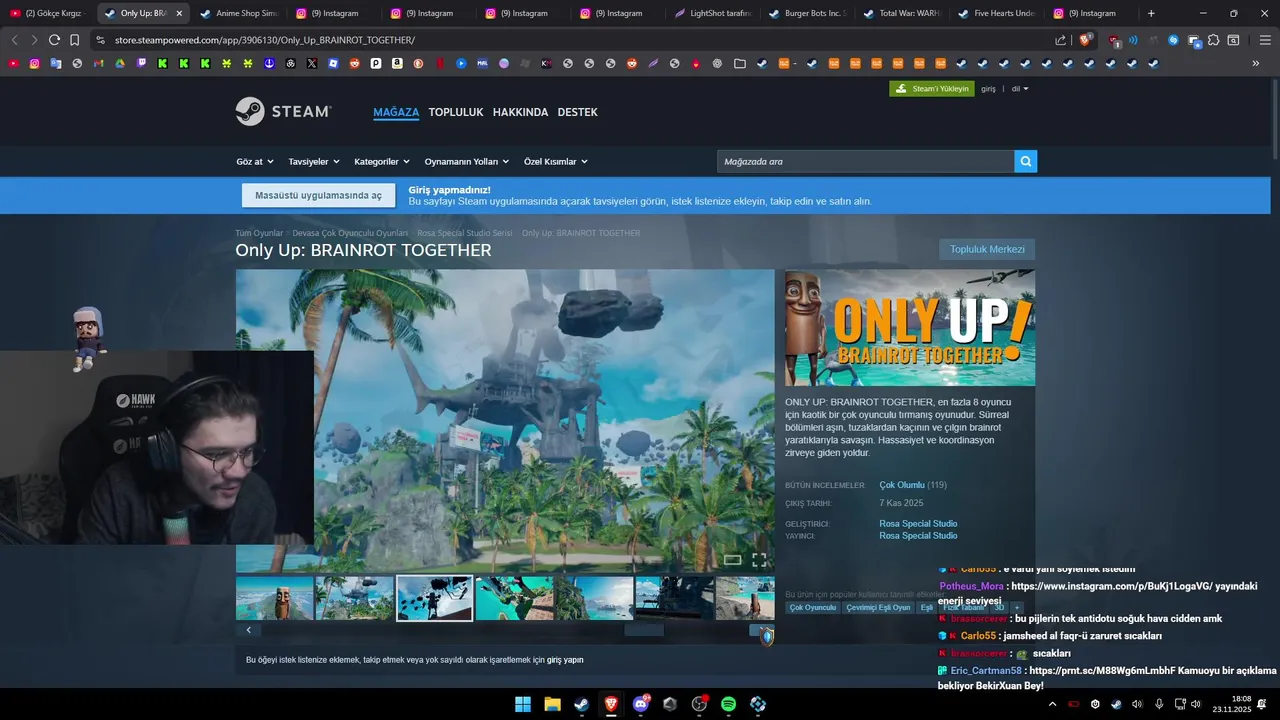Click the Devasa Çok Oyunculu Oyunları breadcrumb
The width and height of the screenshot is (1280, 720).
click(x=350, y=233)
